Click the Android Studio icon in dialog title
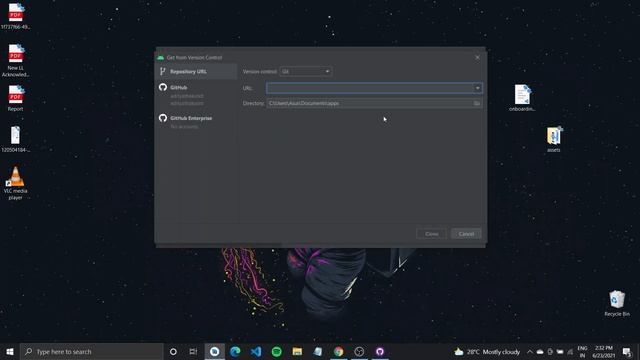Screen dimensions: 640x360 (x=161, y=58)
